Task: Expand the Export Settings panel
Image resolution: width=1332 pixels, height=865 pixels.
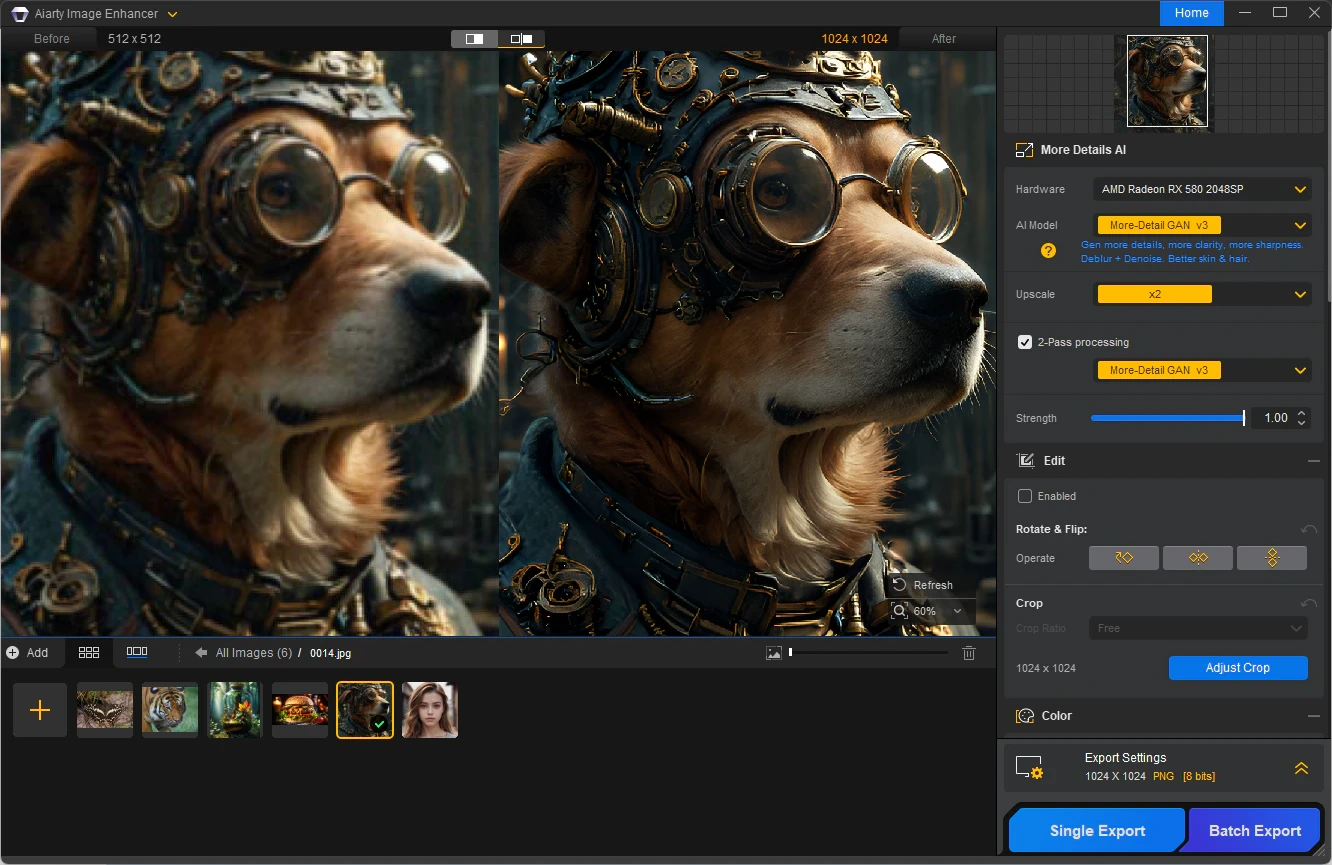Action: point(1300,768)
